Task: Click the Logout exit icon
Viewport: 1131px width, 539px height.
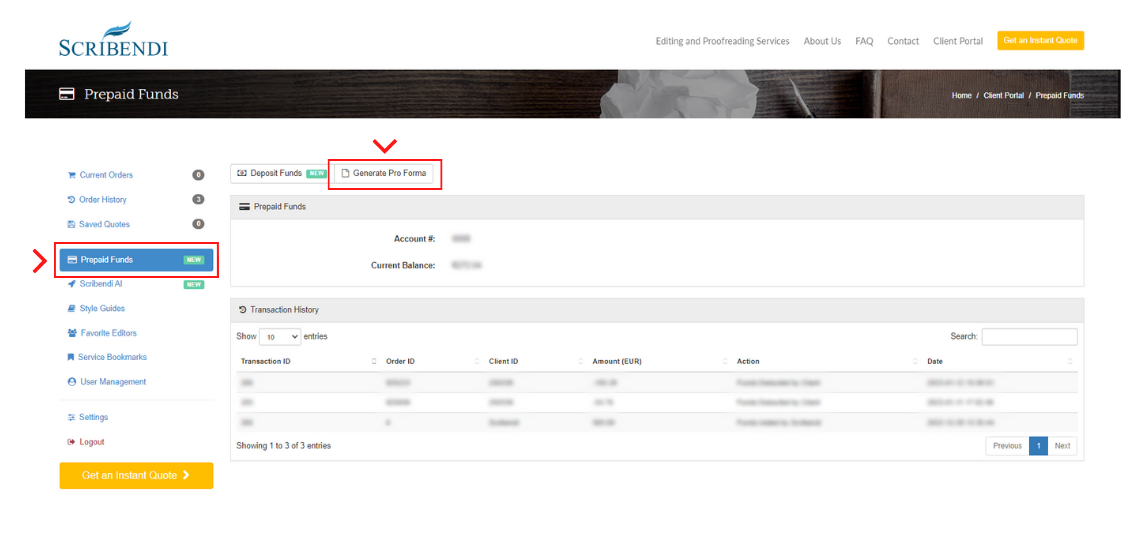Action: click(x=71, y=442)
